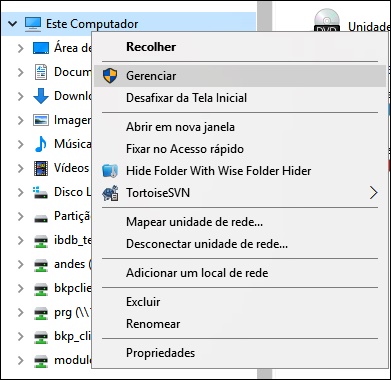Click the Wise Folder Hider icon
This screenshot has width=391, height=380.
pos(110,171)
